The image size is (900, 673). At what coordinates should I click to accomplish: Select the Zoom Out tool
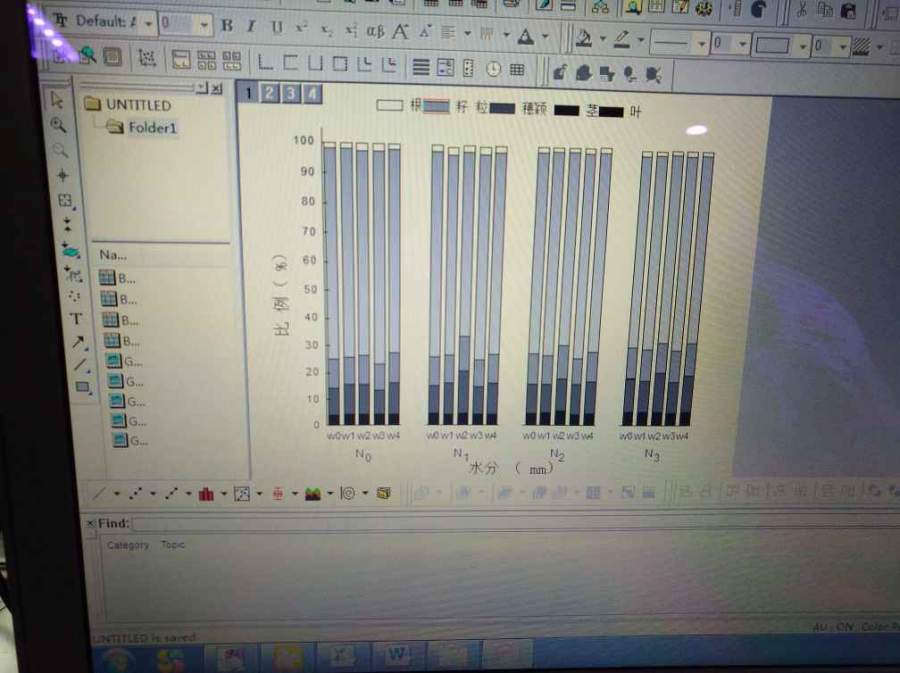tap(60, 150)
